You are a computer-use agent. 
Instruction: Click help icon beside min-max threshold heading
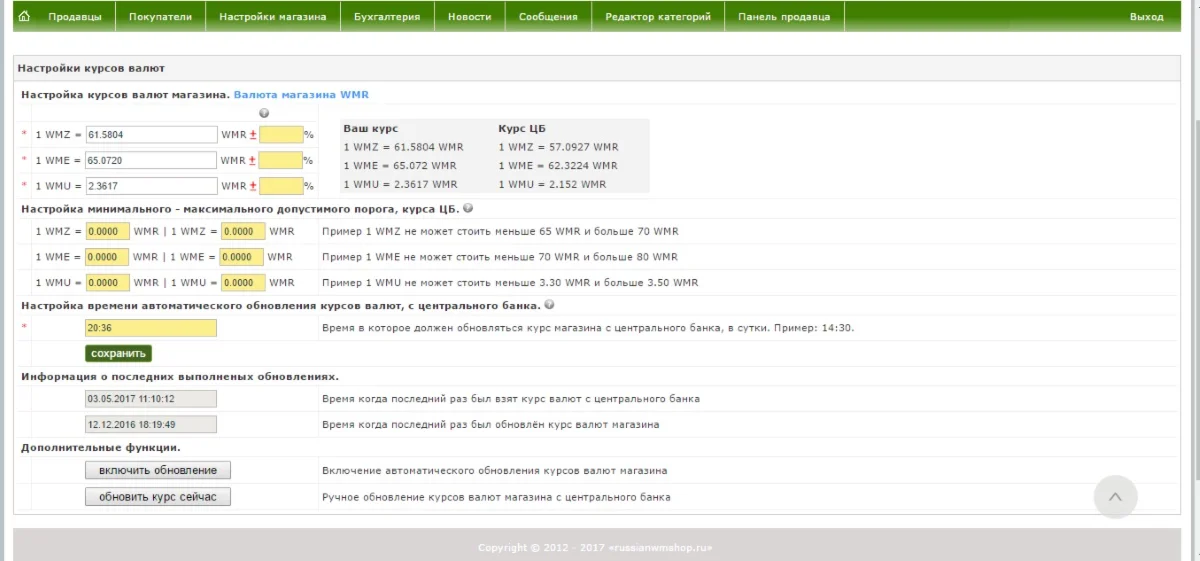(468, 209)
